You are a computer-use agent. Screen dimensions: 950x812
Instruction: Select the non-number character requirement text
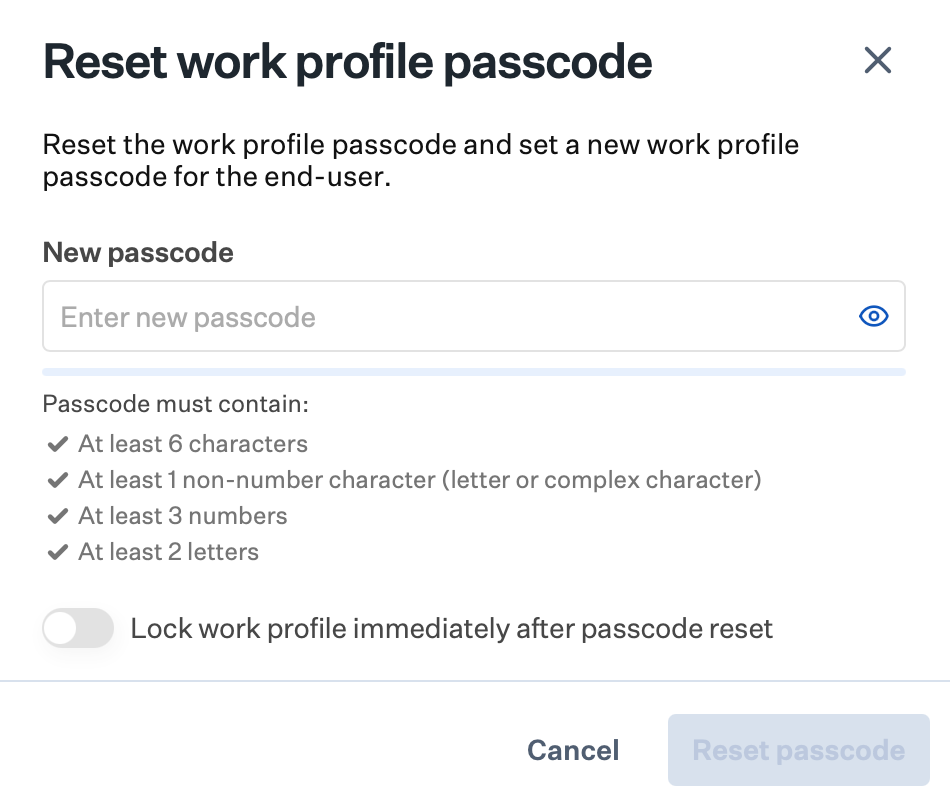coord(420,480)
